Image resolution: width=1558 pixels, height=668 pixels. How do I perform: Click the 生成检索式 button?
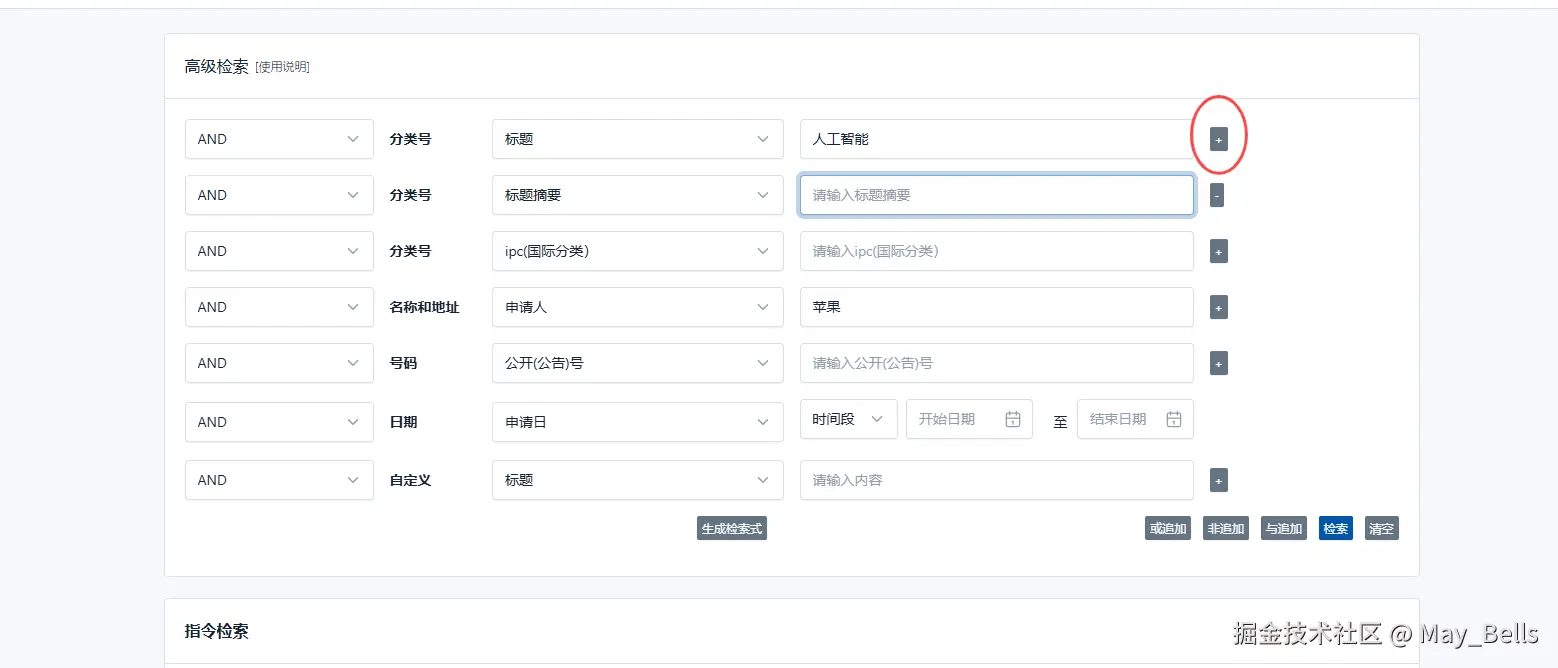pyautogui.click(x=732, y=529)
